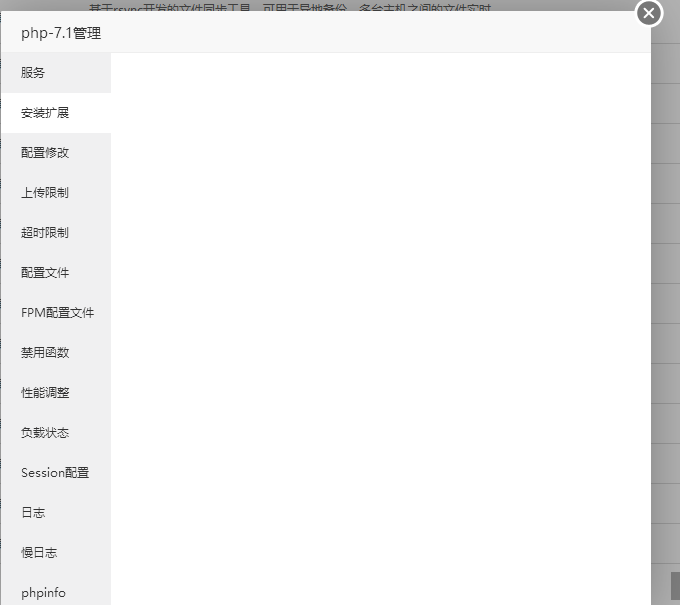Viewport: 680px width, 605px height.
Task: Open the 慢日志 tab
Action: coord(56,552)
